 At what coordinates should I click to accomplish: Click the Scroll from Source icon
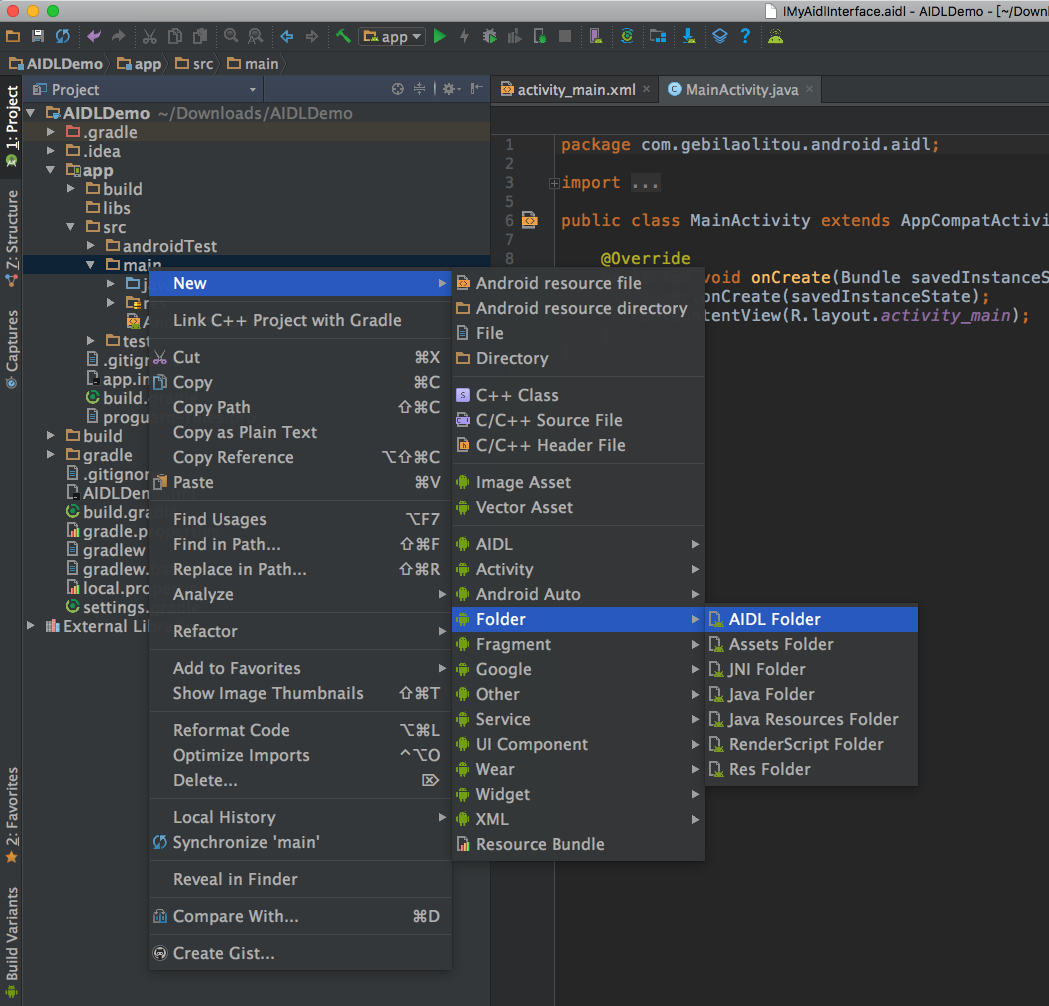pos(398,89)
